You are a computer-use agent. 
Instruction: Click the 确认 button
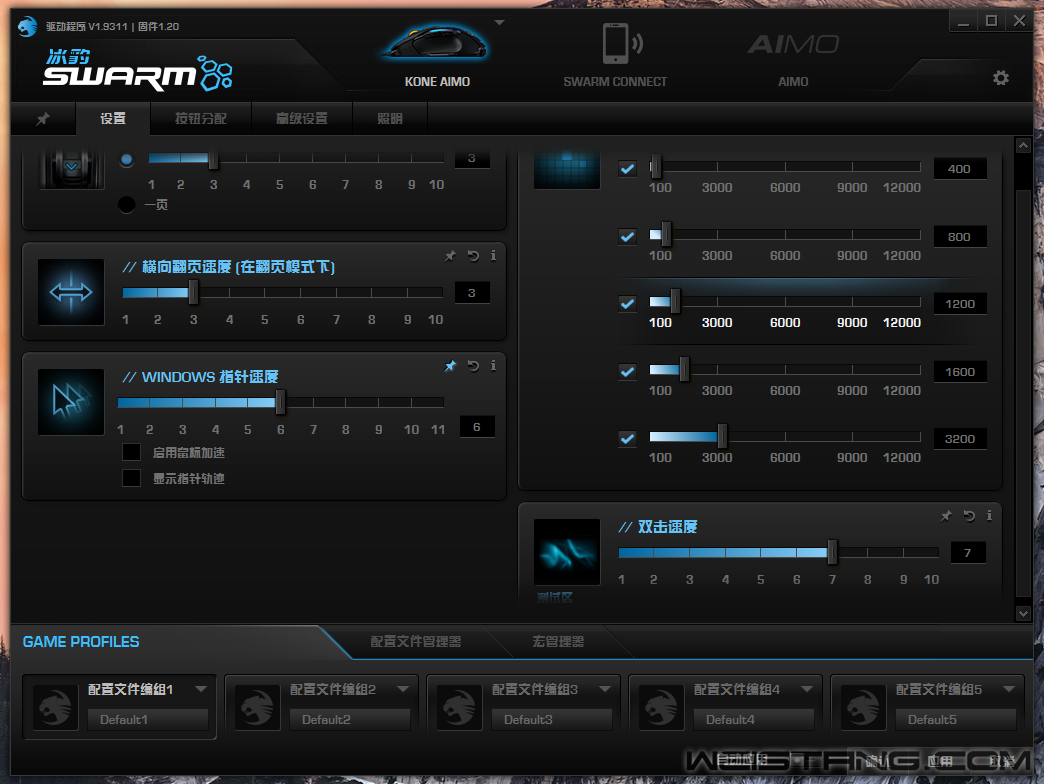tap(878, 760)
